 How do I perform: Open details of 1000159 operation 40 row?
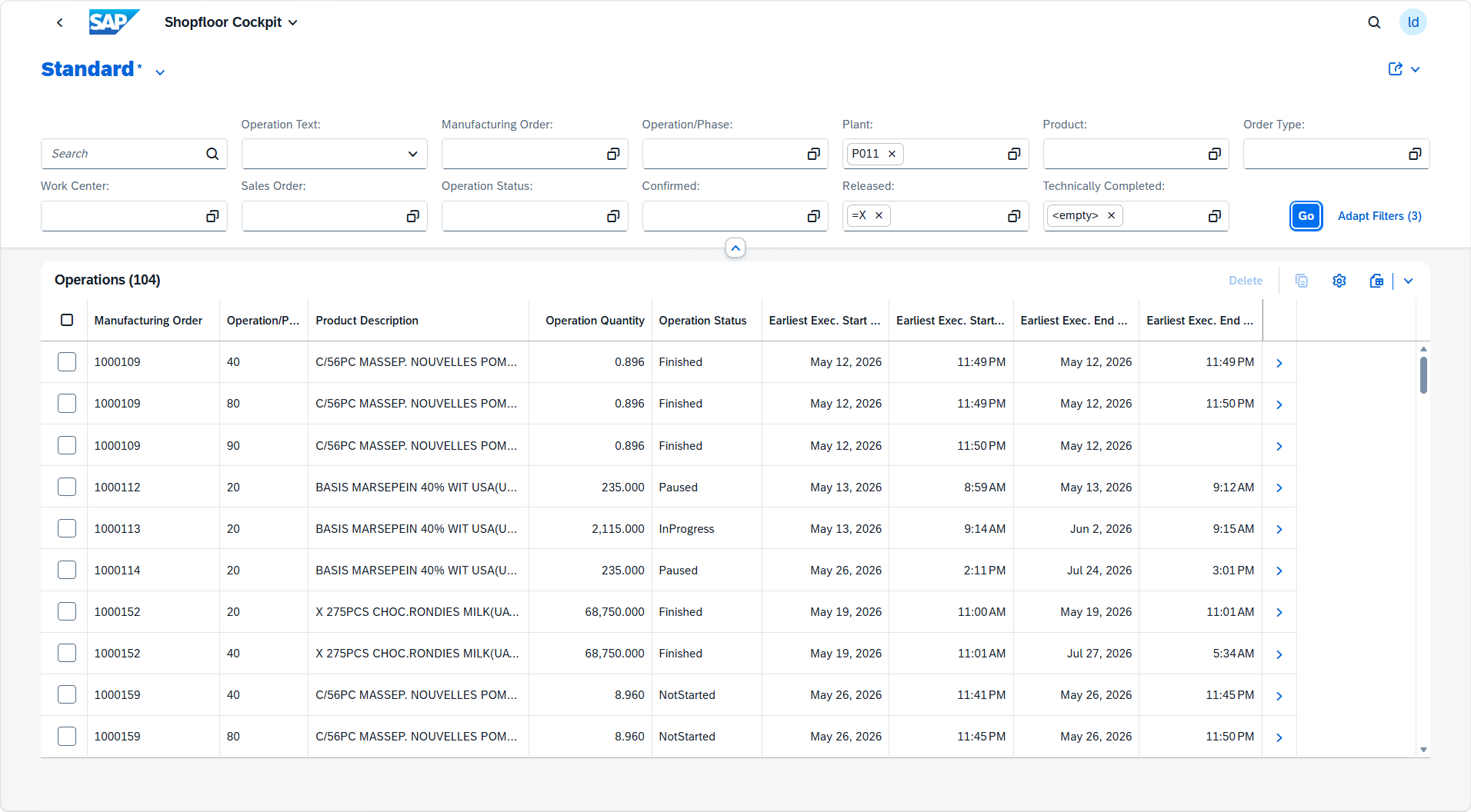tap(1279, 696)
